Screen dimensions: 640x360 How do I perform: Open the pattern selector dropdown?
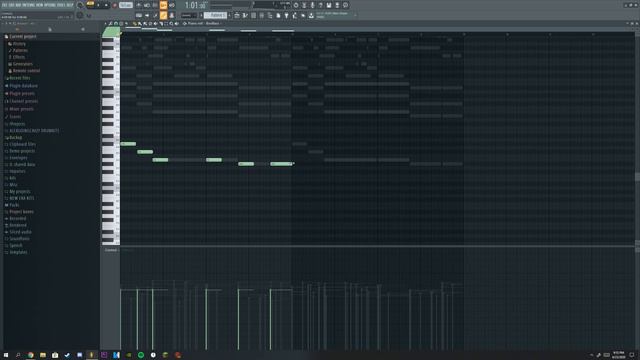tap(215, 15)
